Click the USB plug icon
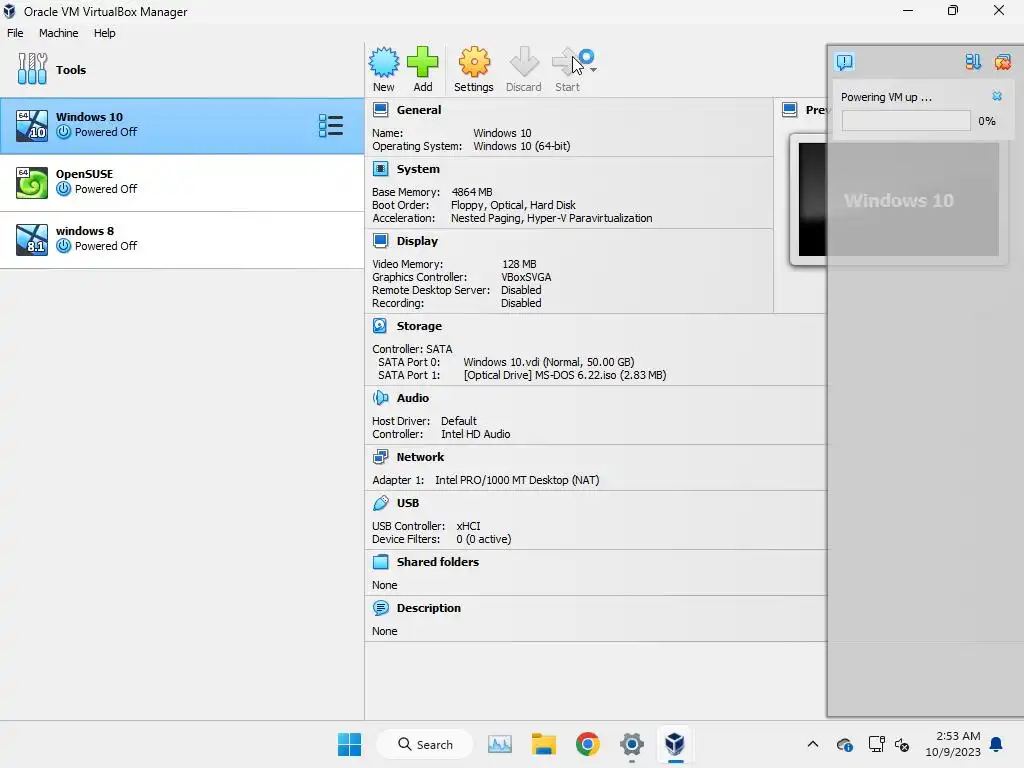 pos(380,503)
